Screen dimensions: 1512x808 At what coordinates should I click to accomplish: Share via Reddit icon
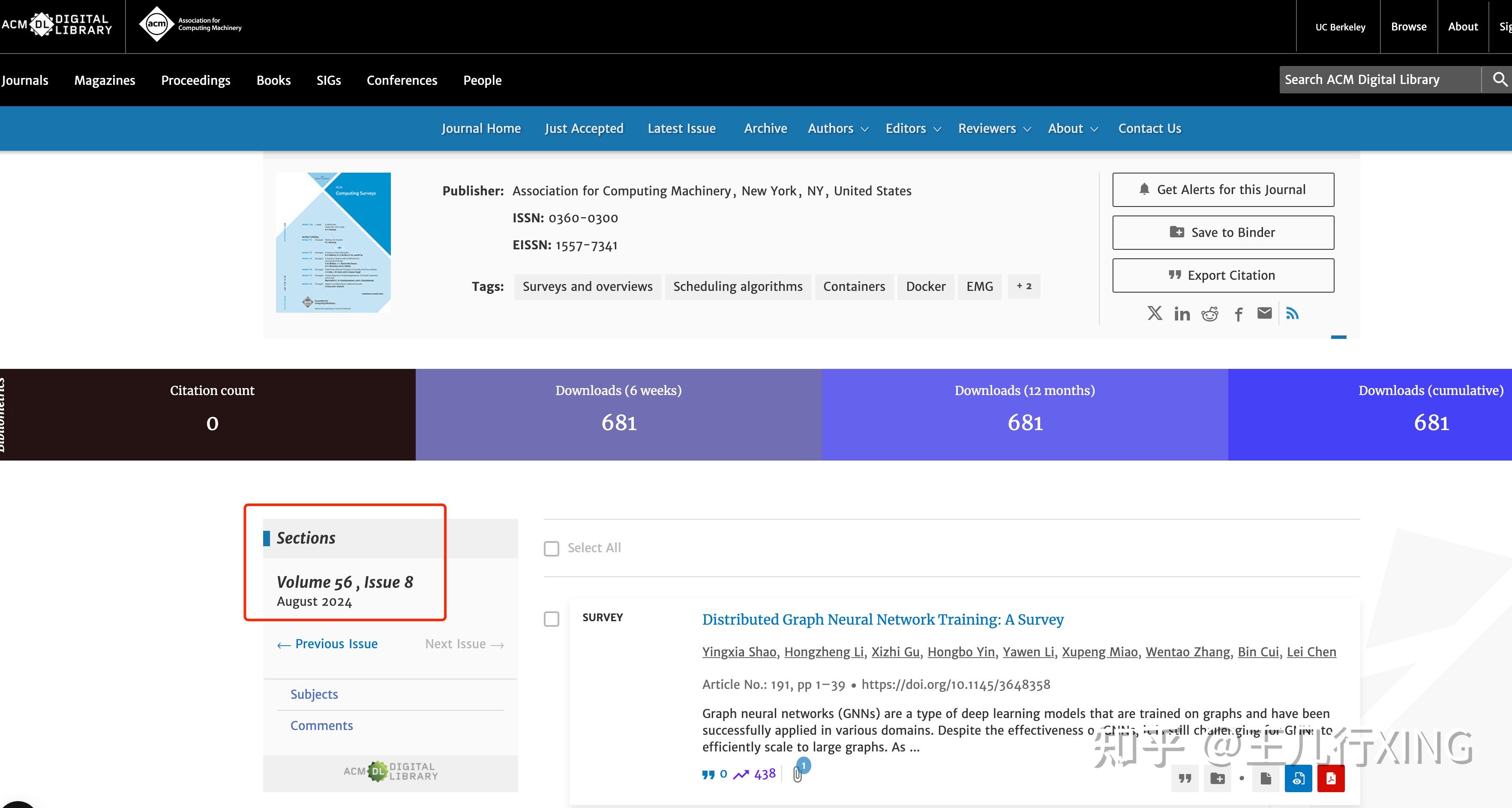pos(1210,313)
